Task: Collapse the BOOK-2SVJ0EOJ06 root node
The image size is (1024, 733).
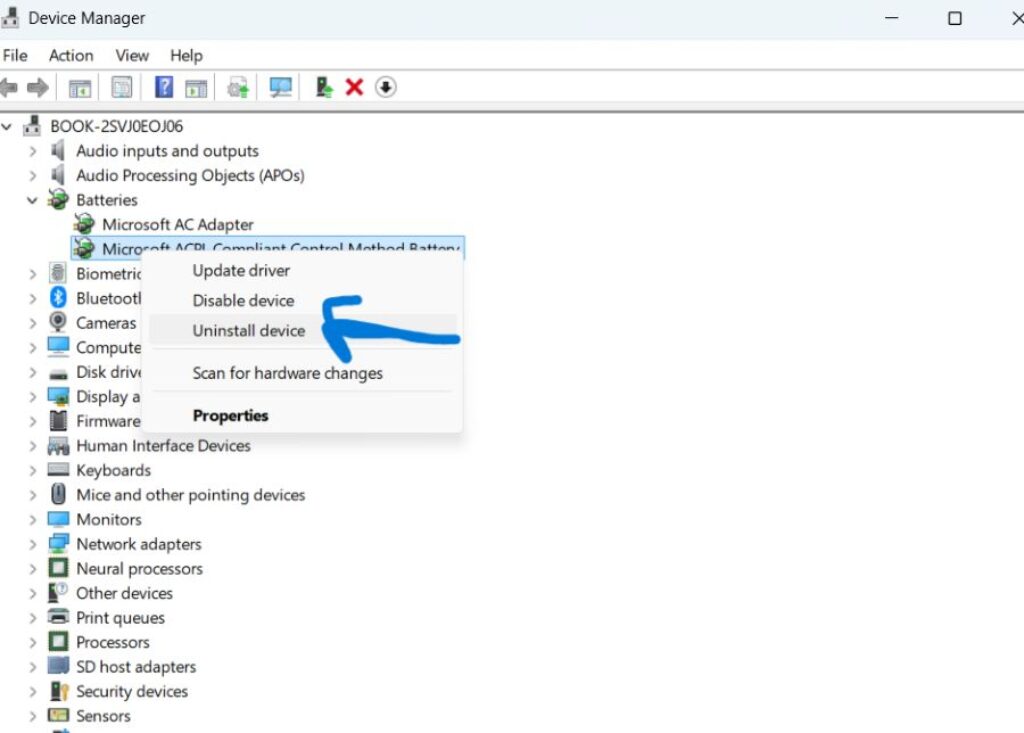Action: coord(7,126)
